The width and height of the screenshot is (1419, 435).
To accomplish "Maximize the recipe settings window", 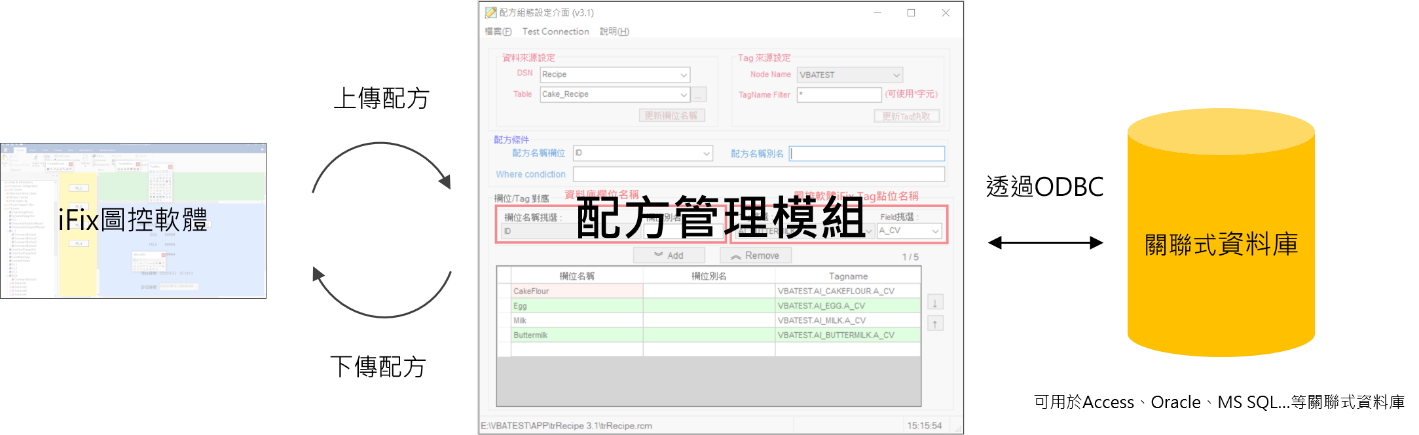I will pyautogui.click(x=911, y=13).
